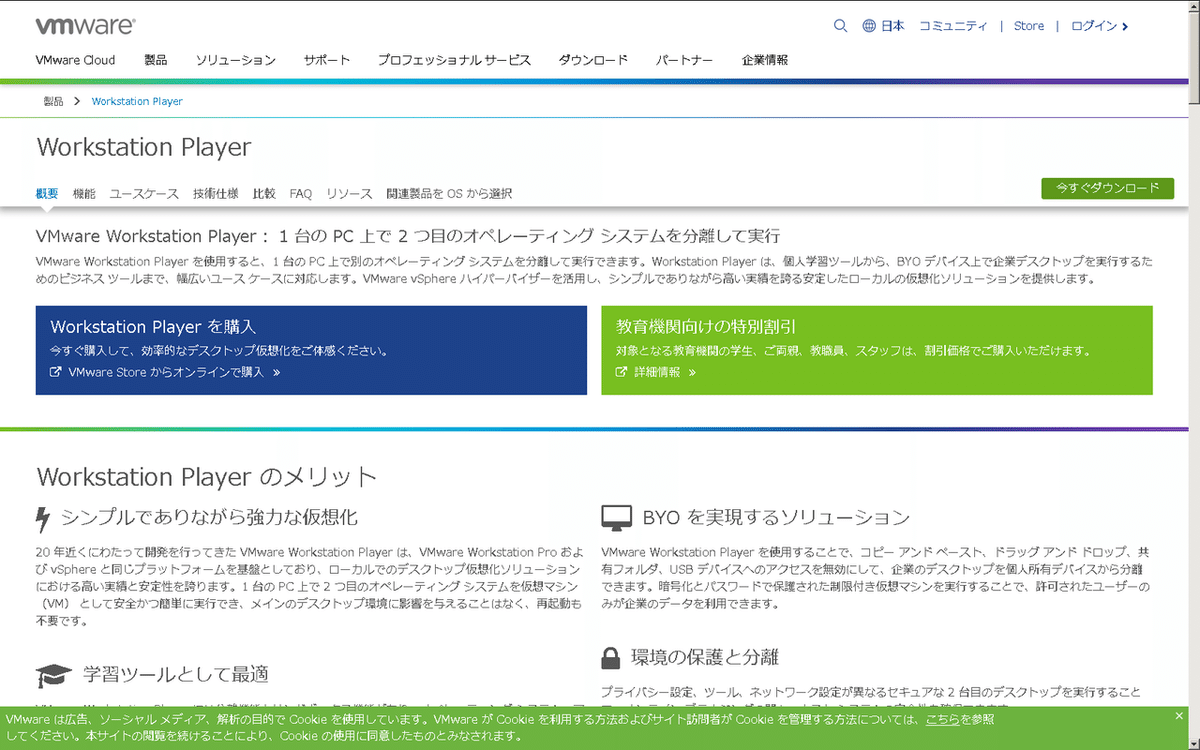Image resolution: width=1200 pixels, height=750 pixels.
Task: Open the サポート menu
Action: click(x=326, y=60)
